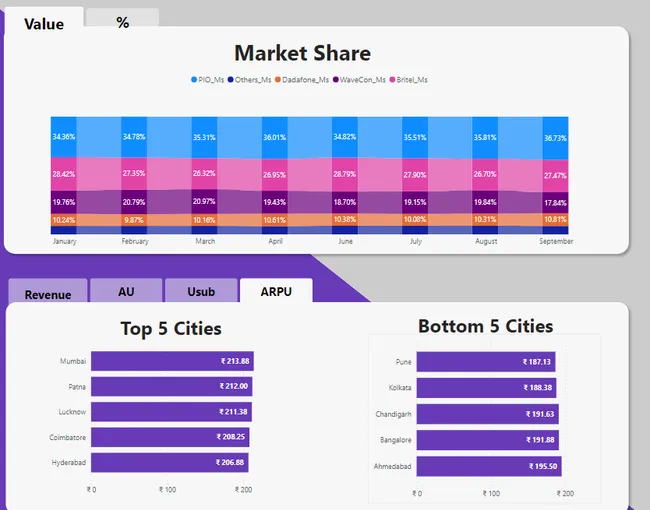
Task: Select the Coimbatore bar showing ₹208.25
Action: tap(170, 437)
